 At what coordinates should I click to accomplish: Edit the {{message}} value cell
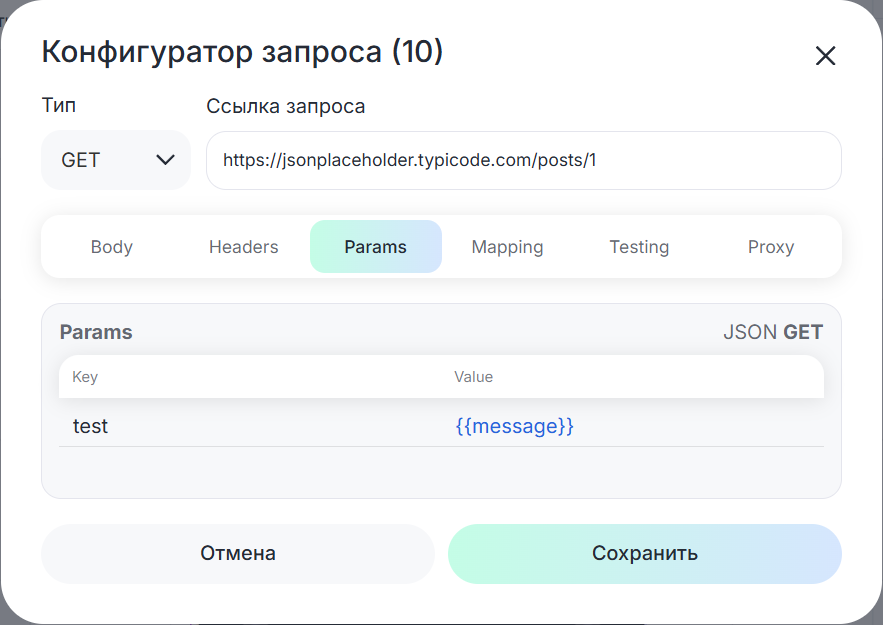514,426
